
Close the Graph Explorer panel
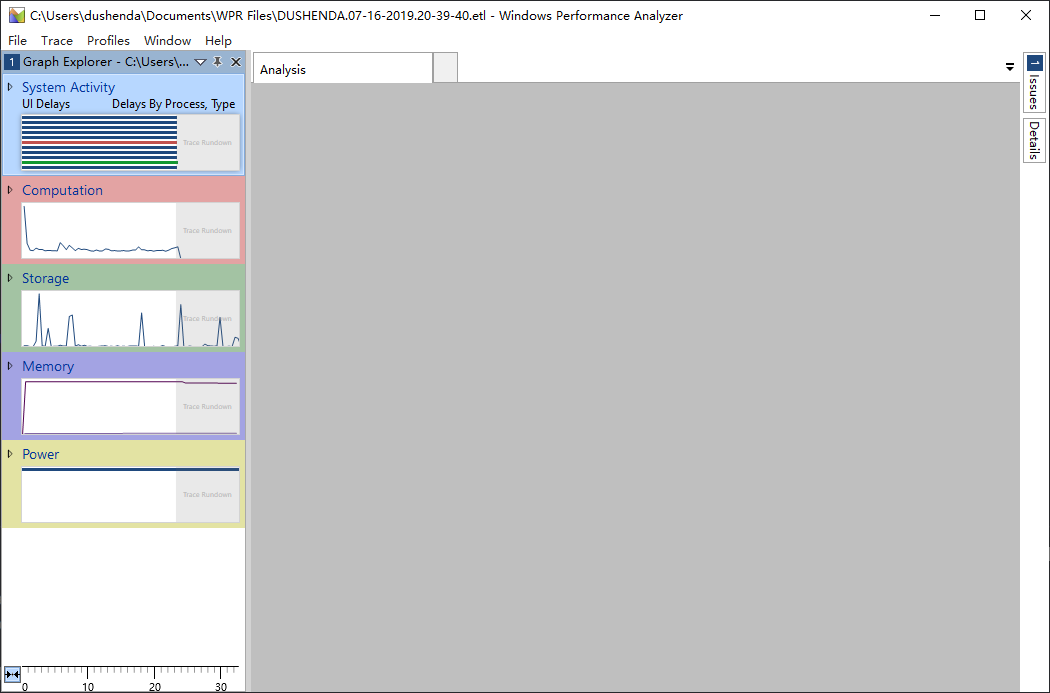(236, 62)
